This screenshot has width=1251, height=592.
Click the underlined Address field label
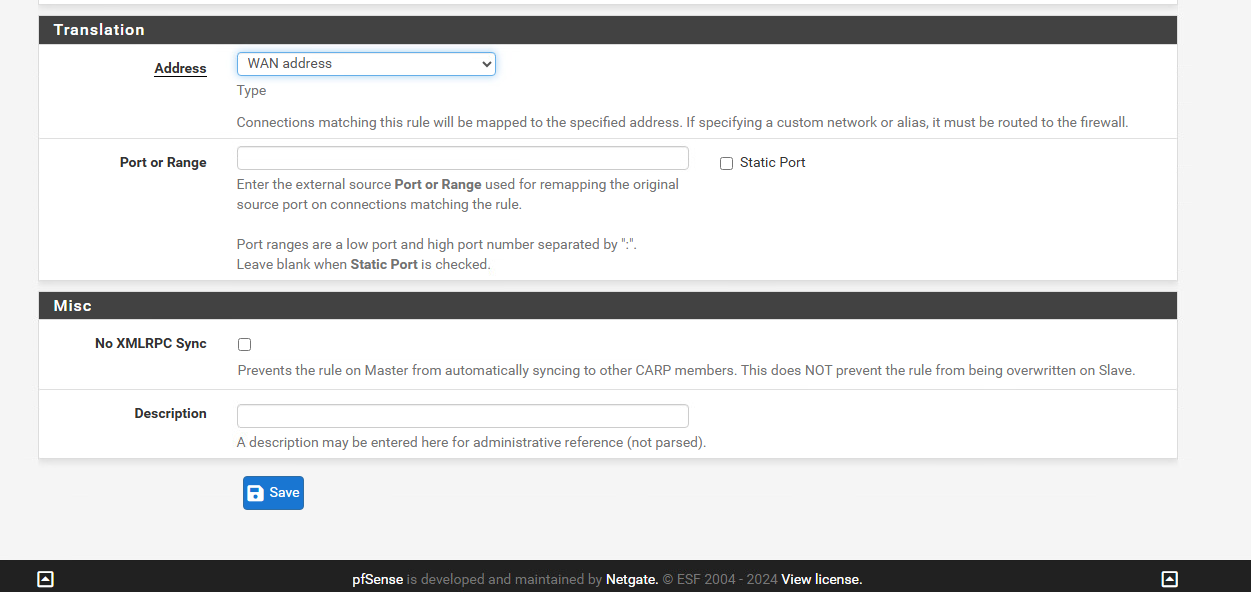pyautogui.click(x=180, y=69)
